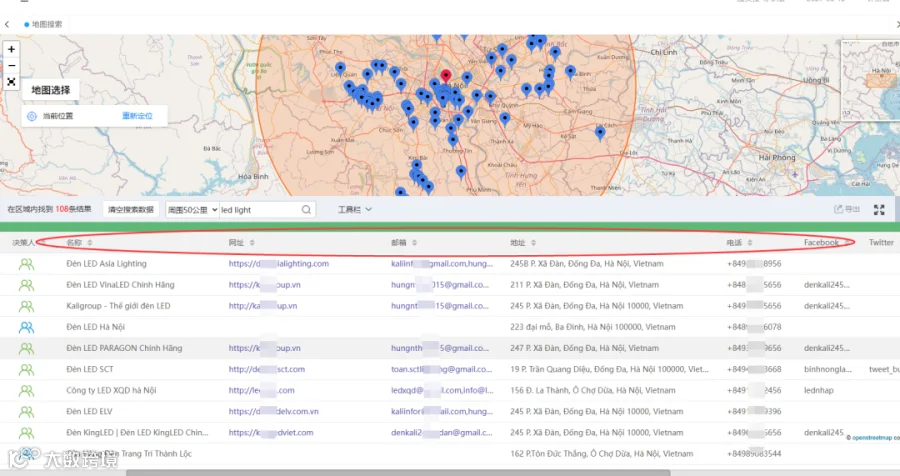This screenshot has height=476, width=900.
Task: Click the 清空搜索数据 button
Action: tap(131, 210)
